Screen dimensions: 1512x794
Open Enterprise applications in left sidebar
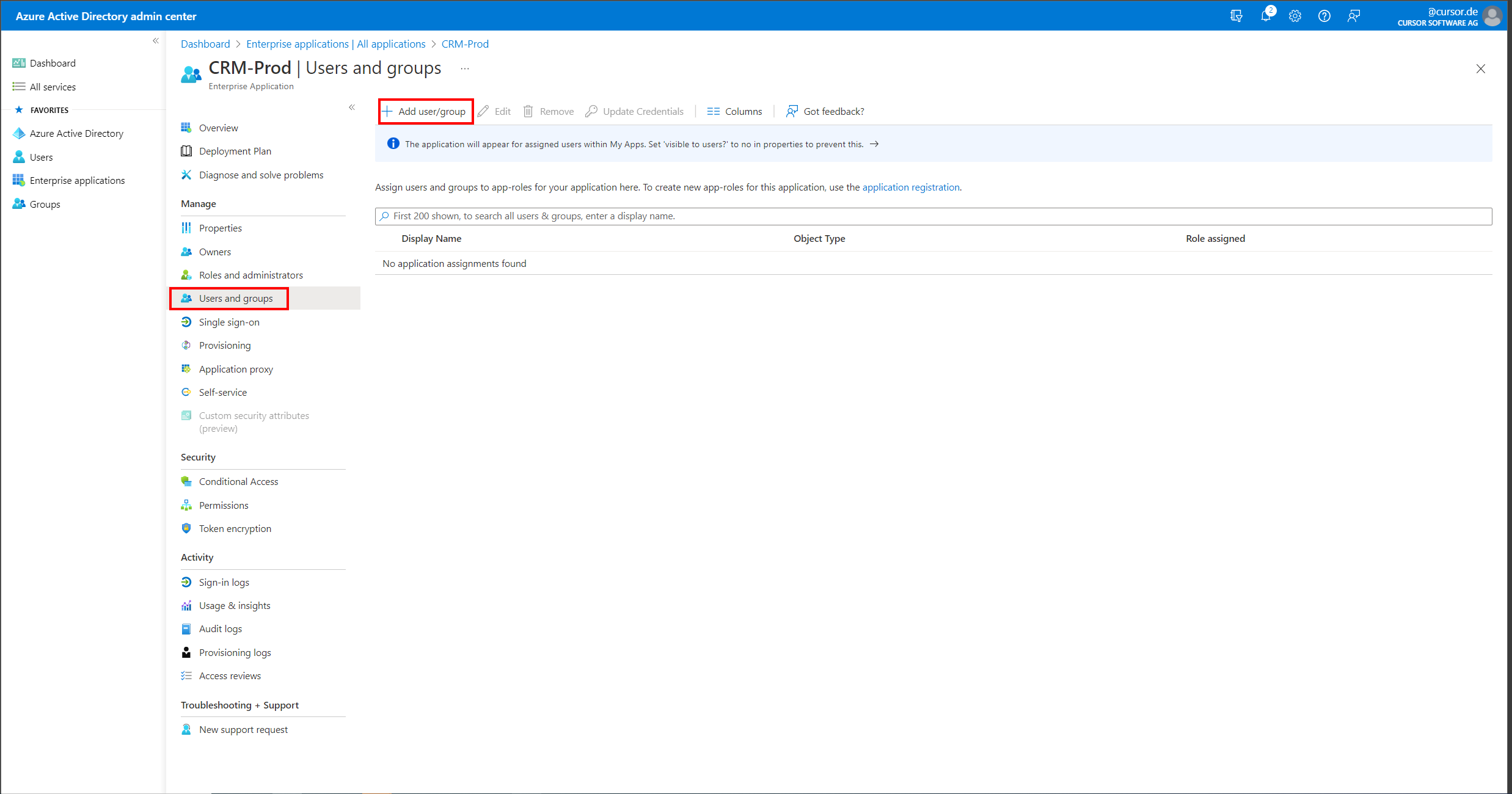click(77, 180)
